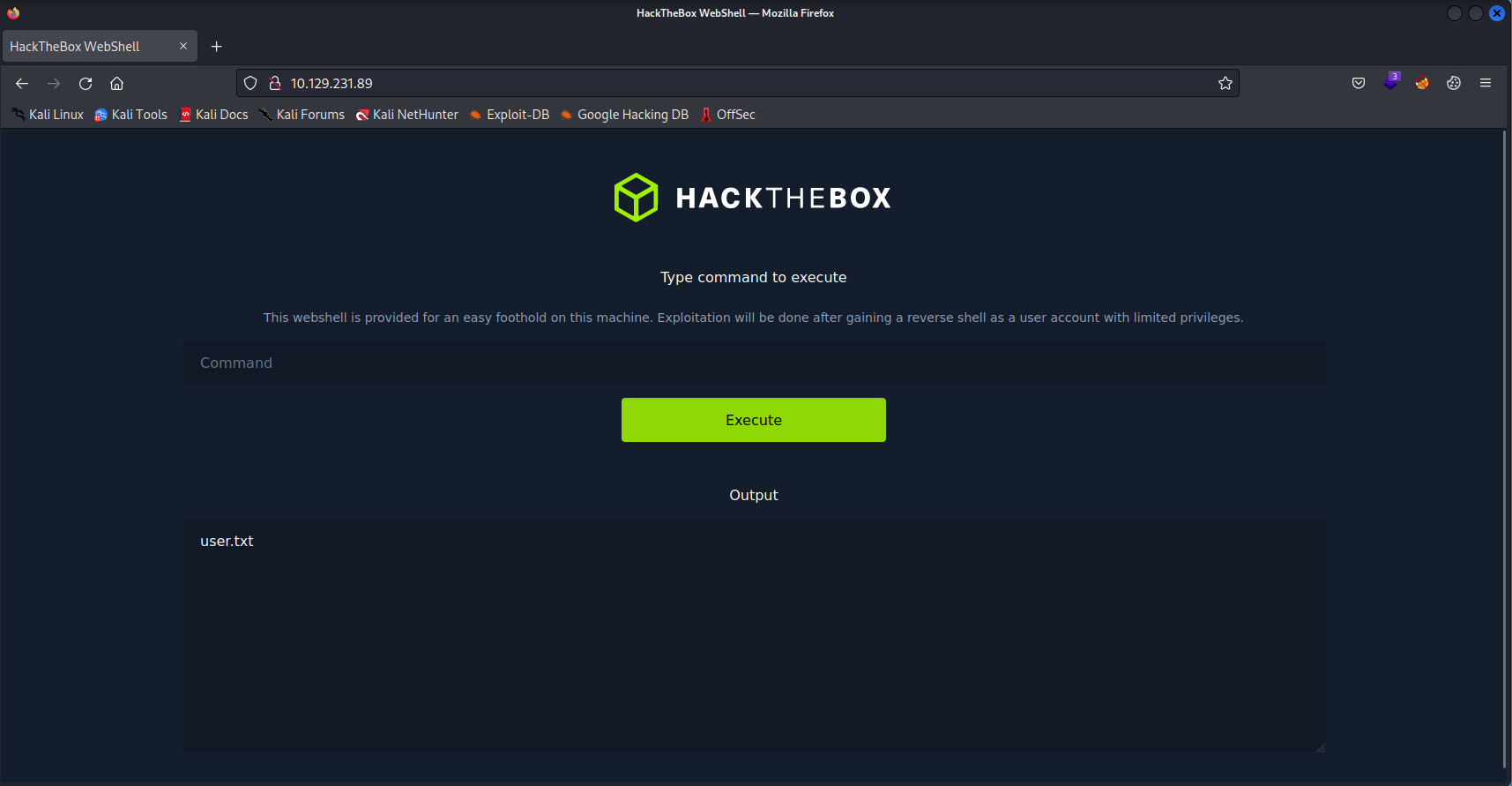Open the Kali Docs bookmark
The image size is (1512, 786).
tap(214, 115)
